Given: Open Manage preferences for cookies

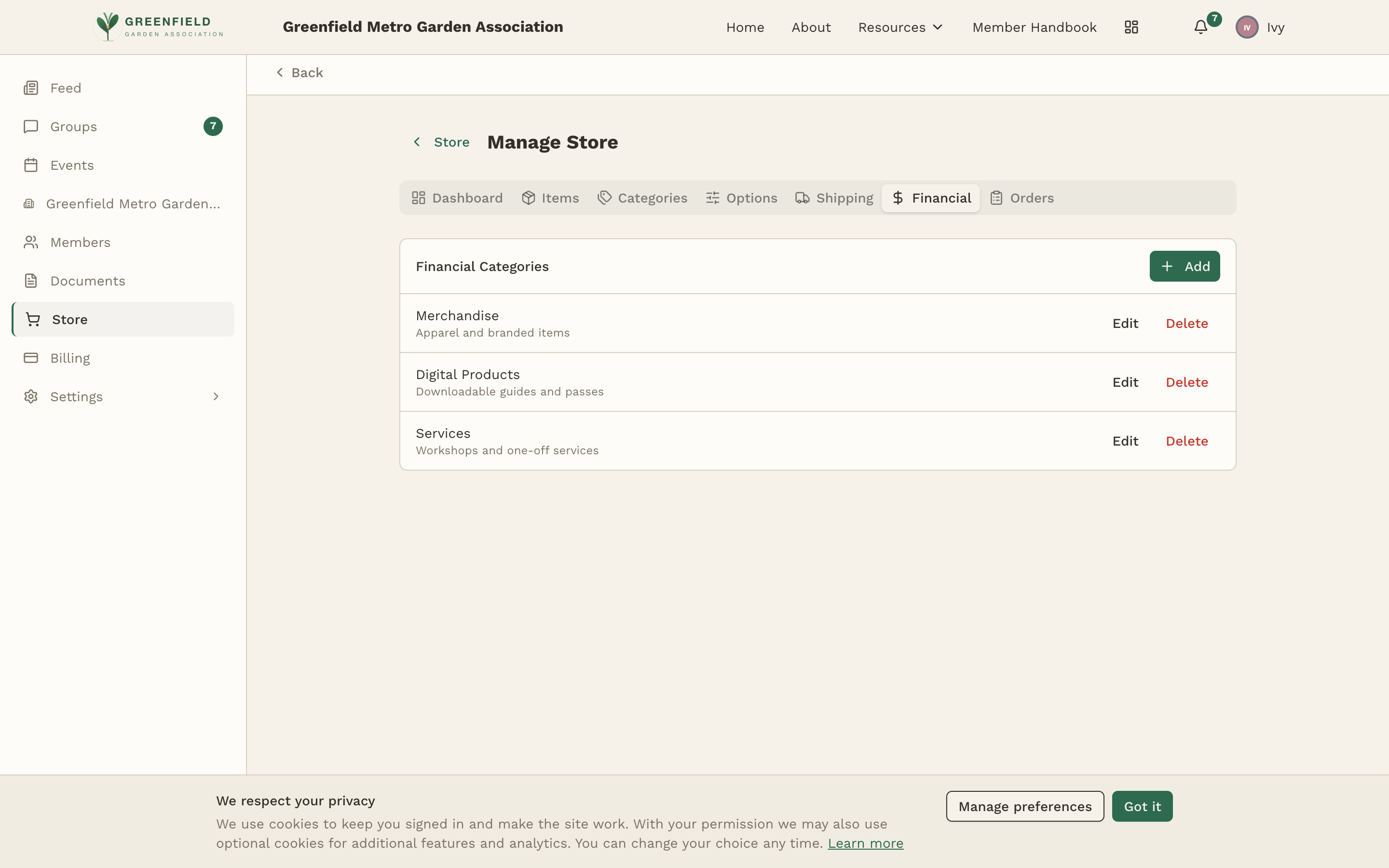Looking at the screenshot, I should (x=1025, y=806).
